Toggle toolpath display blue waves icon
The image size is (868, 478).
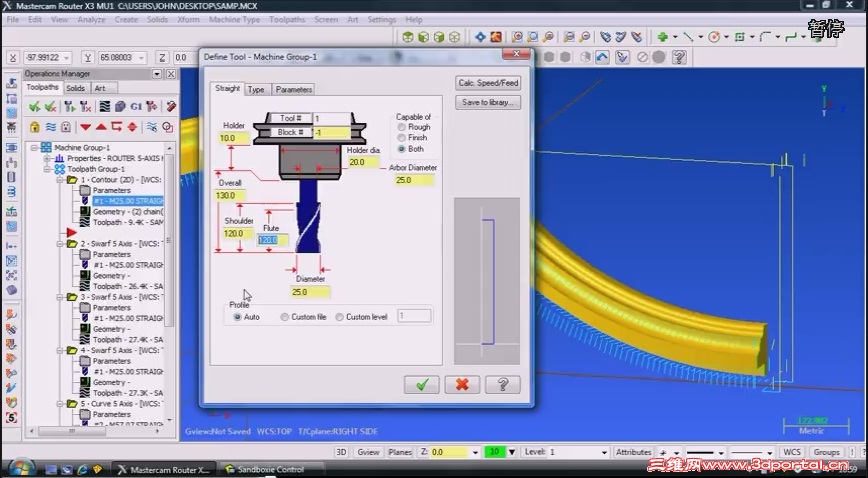pyautogui.click(x=51, y=127)
